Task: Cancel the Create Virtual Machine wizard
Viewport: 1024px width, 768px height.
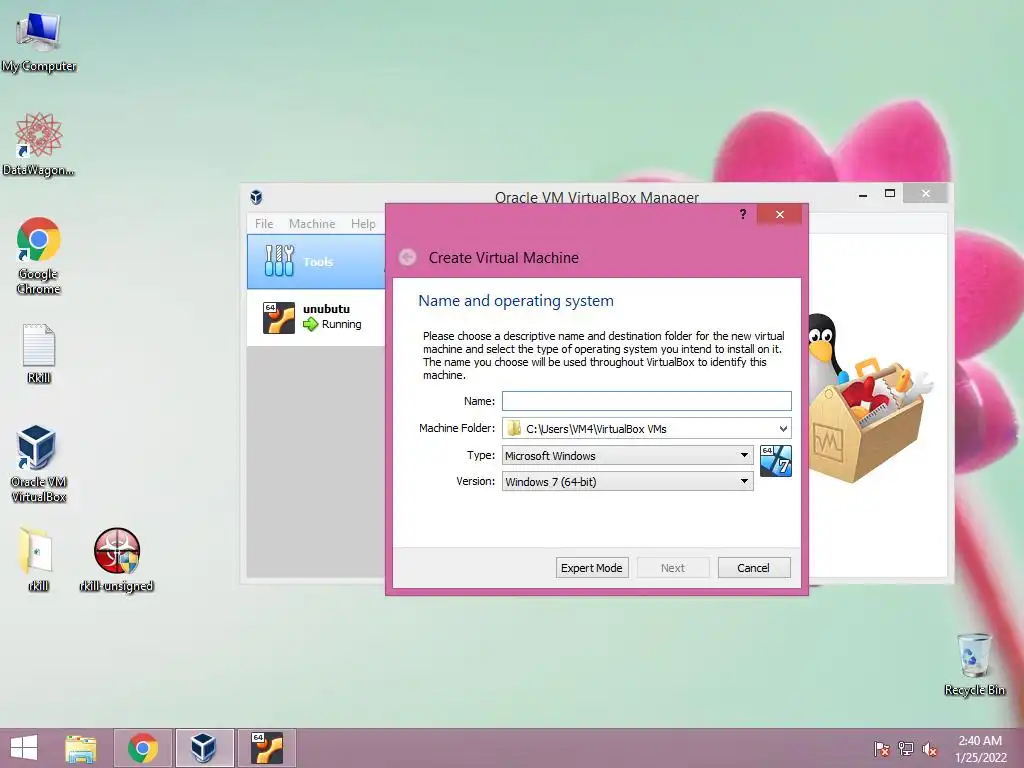Action: click(754, 568)
